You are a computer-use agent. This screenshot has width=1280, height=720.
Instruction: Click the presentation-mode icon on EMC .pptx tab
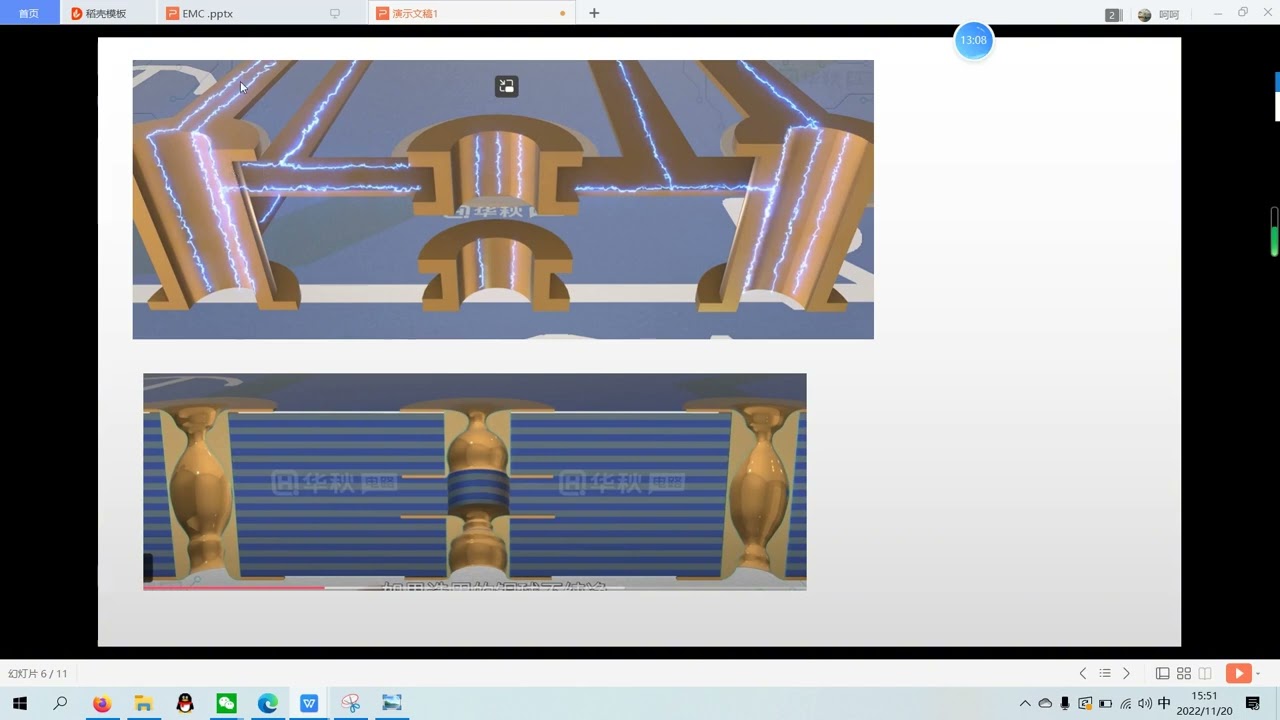(x=335, y=14)
